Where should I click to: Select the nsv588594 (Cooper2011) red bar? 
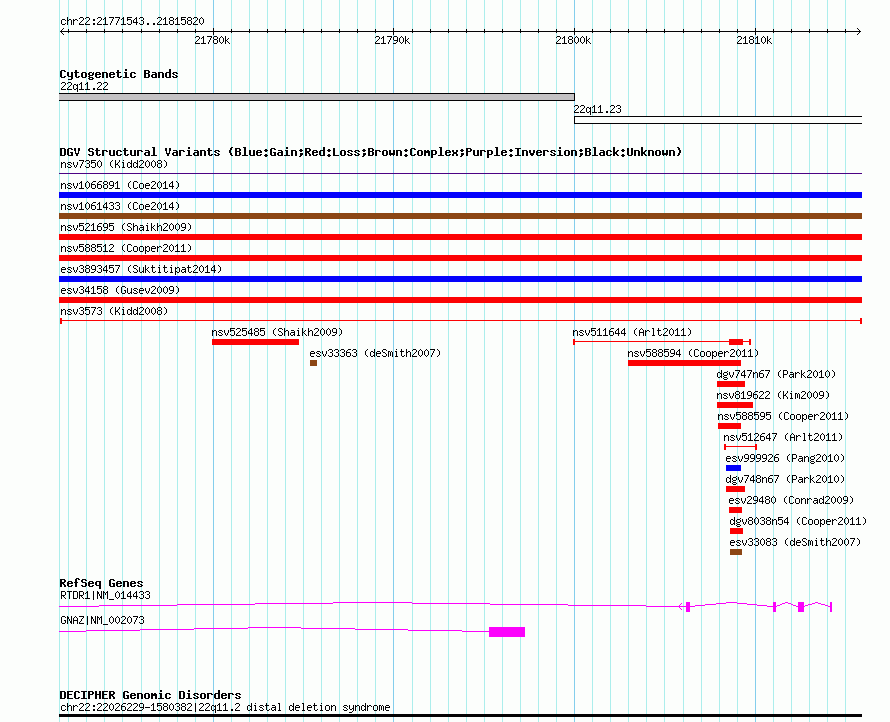684,363
